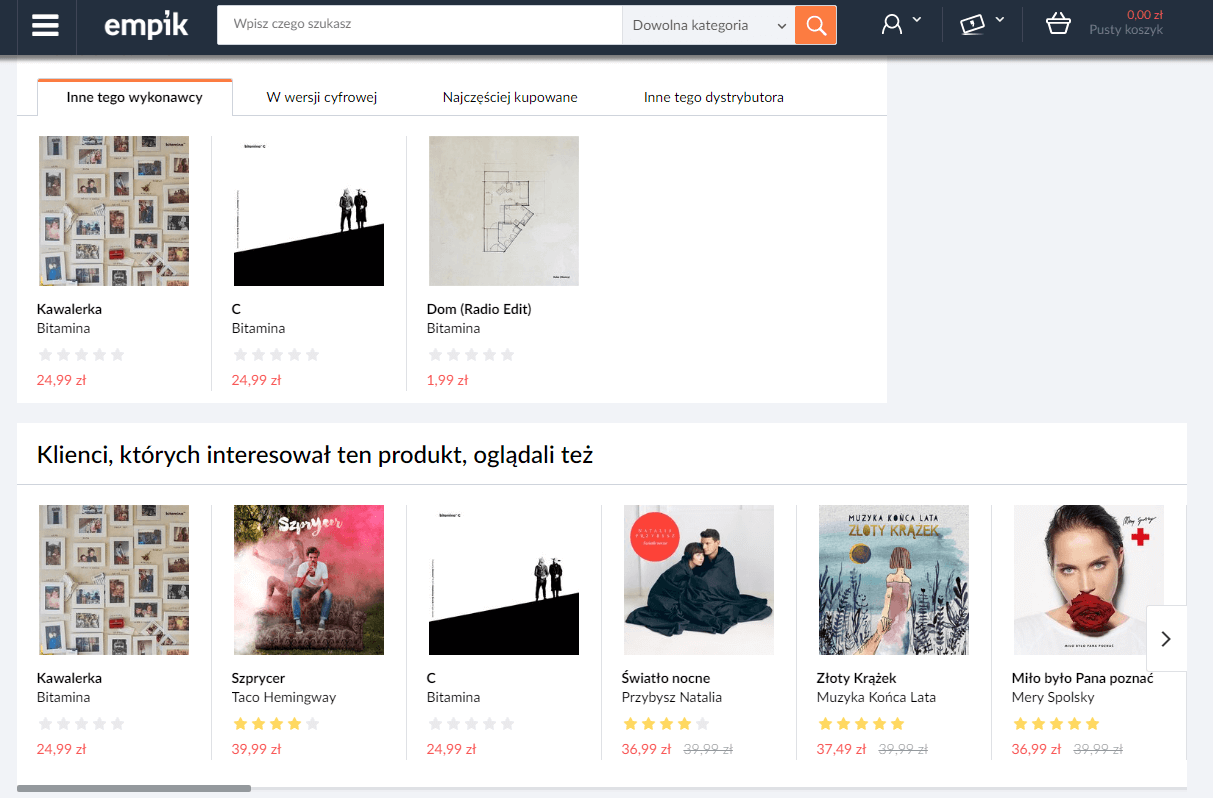Viewport: 1213px width, 798px height.
Task: Expand chevron next to account icon
Action: [917, 19]
